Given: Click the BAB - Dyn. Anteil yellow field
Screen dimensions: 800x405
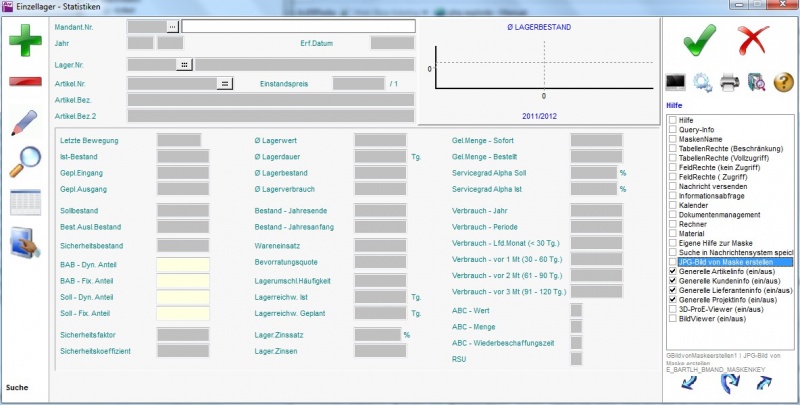Looking at the screenshot, I should click(x=183, y=264).
